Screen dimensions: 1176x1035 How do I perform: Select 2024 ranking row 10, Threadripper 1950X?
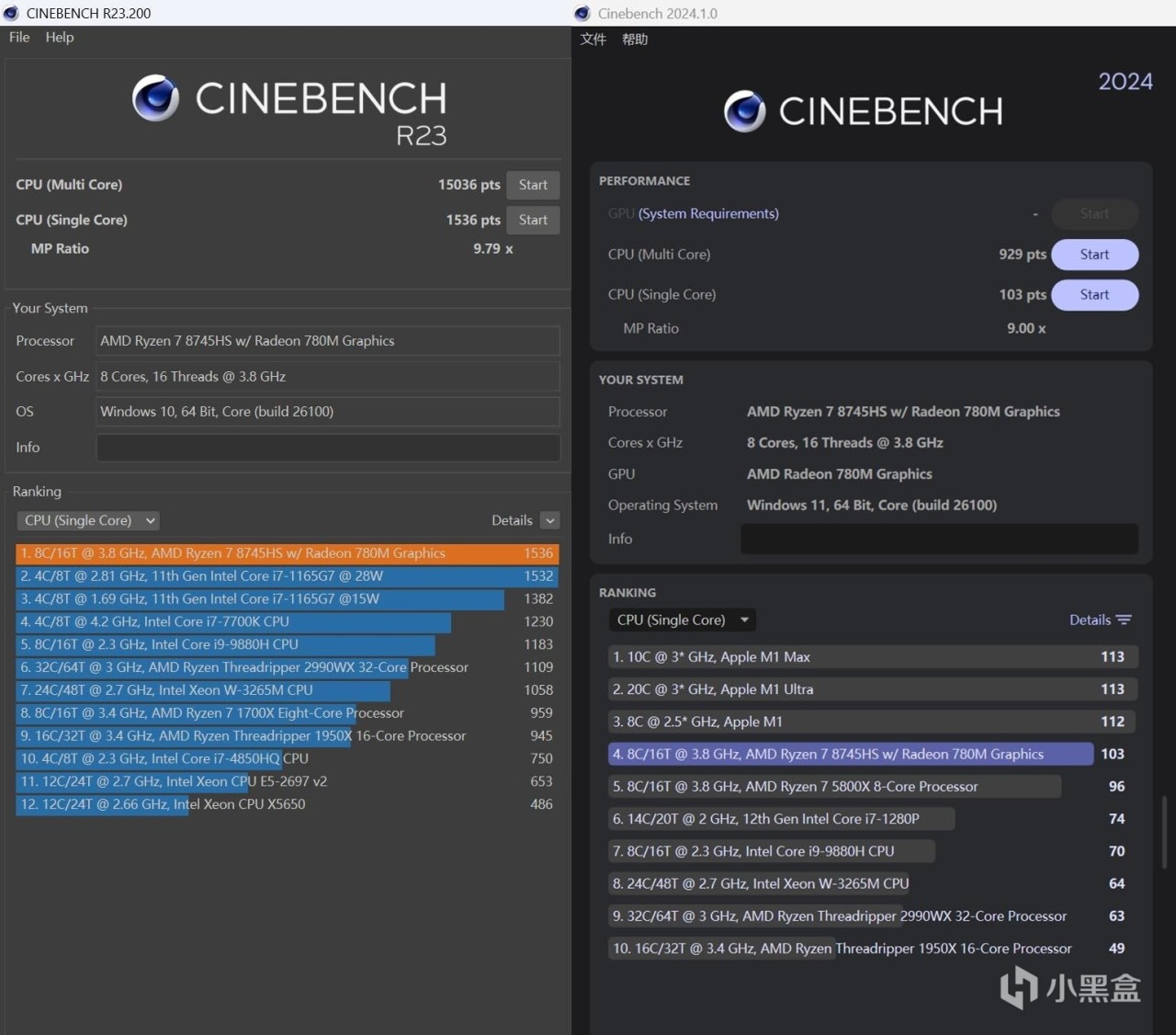coord(873,949)
